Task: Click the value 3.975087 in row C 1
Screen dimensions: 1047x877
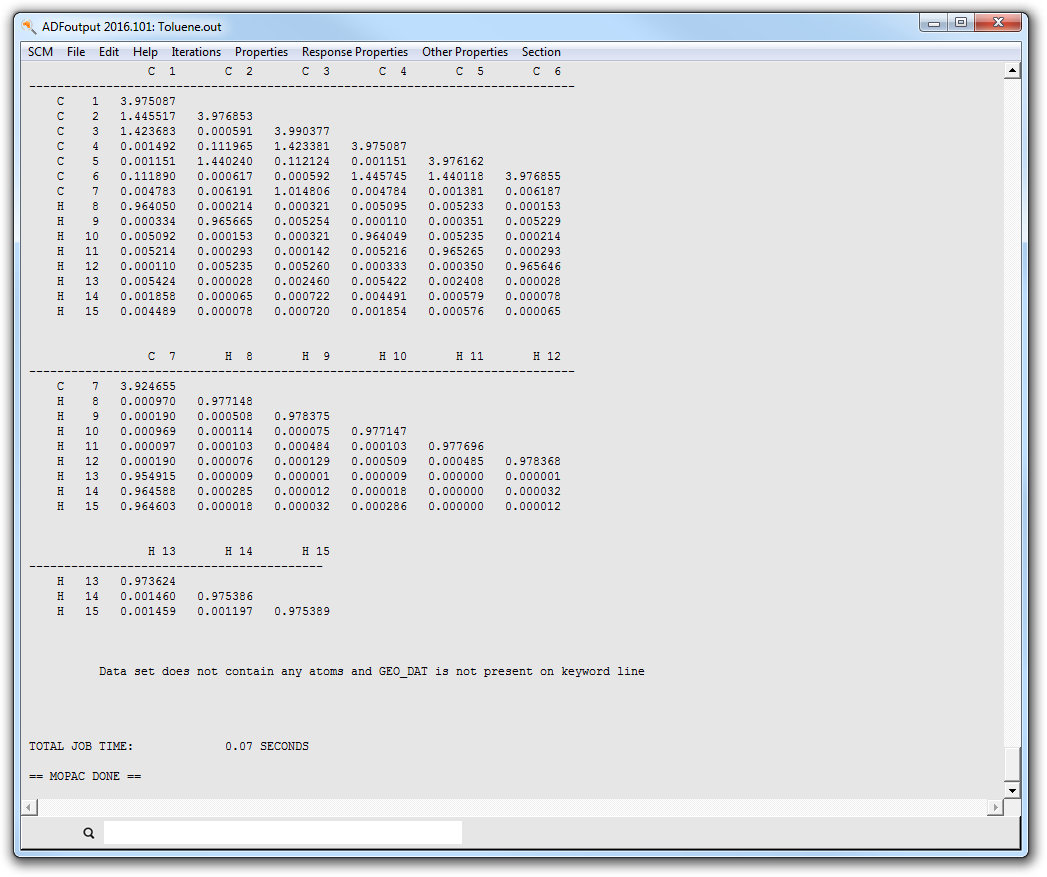Action: [148, 101]
